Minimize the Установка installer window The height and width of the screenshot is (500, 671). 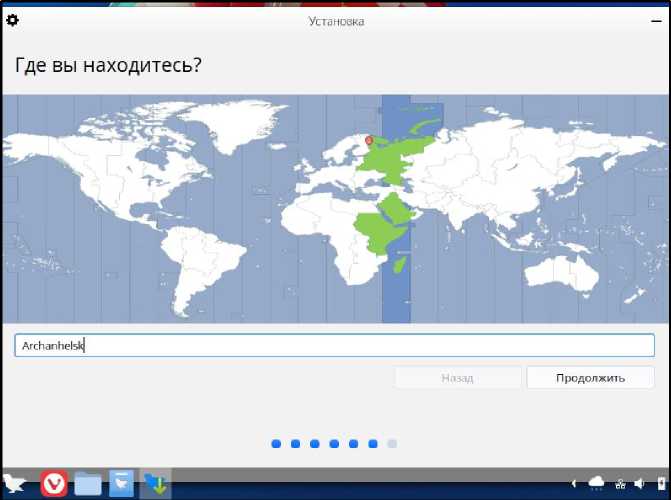tap(656, 21)
